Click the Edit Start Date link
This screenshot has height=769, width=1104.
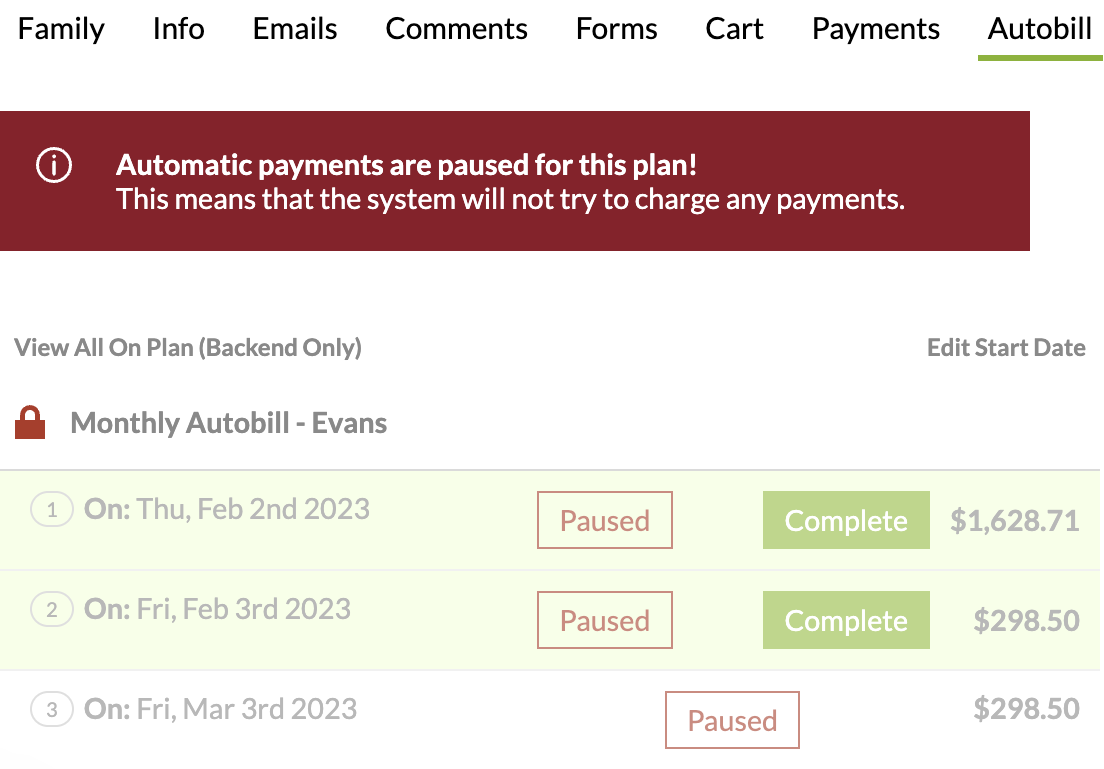(1006, 348)
